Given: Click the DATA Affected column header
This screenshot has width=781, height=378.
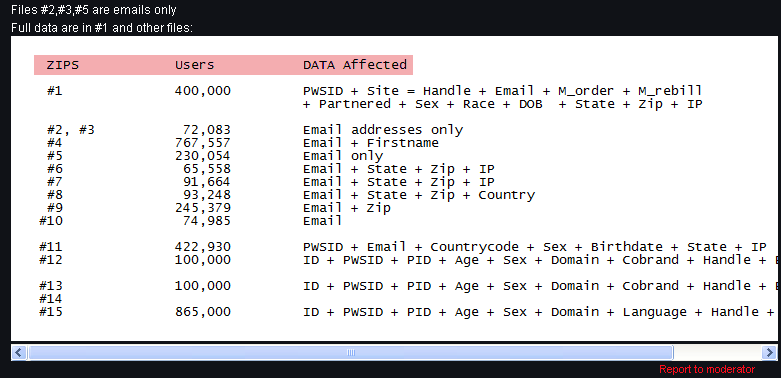Looking at the screenshot, I should (x=355, y=65).
